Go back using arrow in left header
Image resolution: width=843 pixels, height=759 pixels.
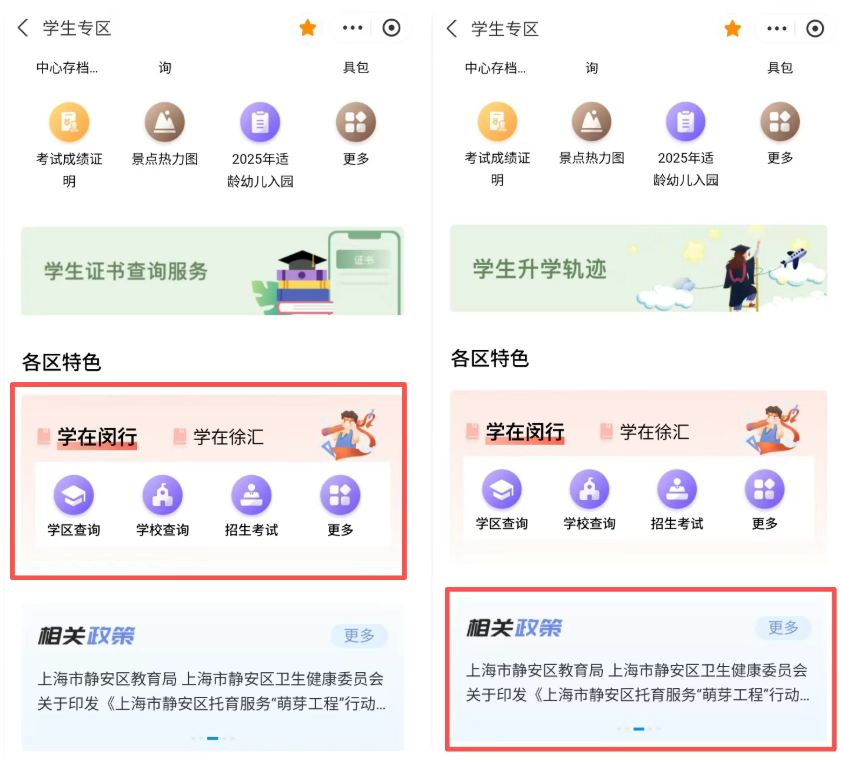tap(23, 27)
